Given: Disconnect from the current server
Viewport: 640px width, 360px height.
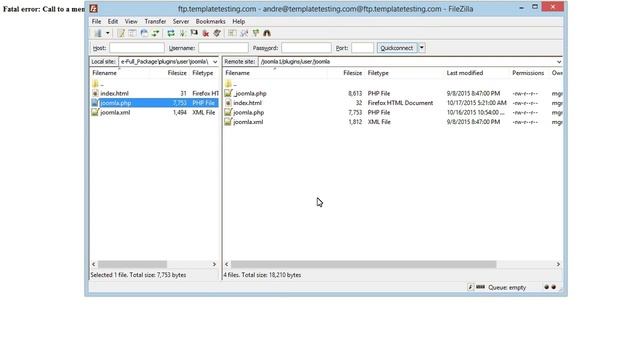Looking at the screenshot, I should tap(206, 33).
